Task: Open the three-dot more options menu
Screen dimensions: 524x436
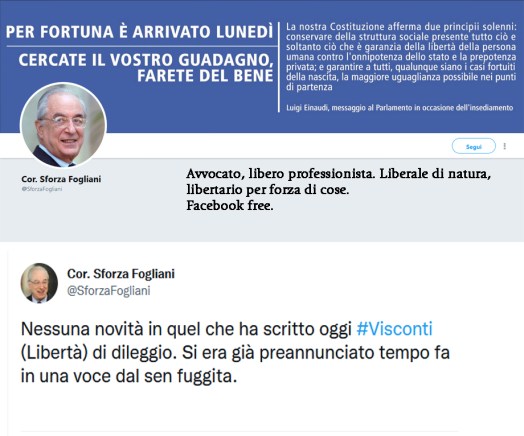Action: (505, 146)
